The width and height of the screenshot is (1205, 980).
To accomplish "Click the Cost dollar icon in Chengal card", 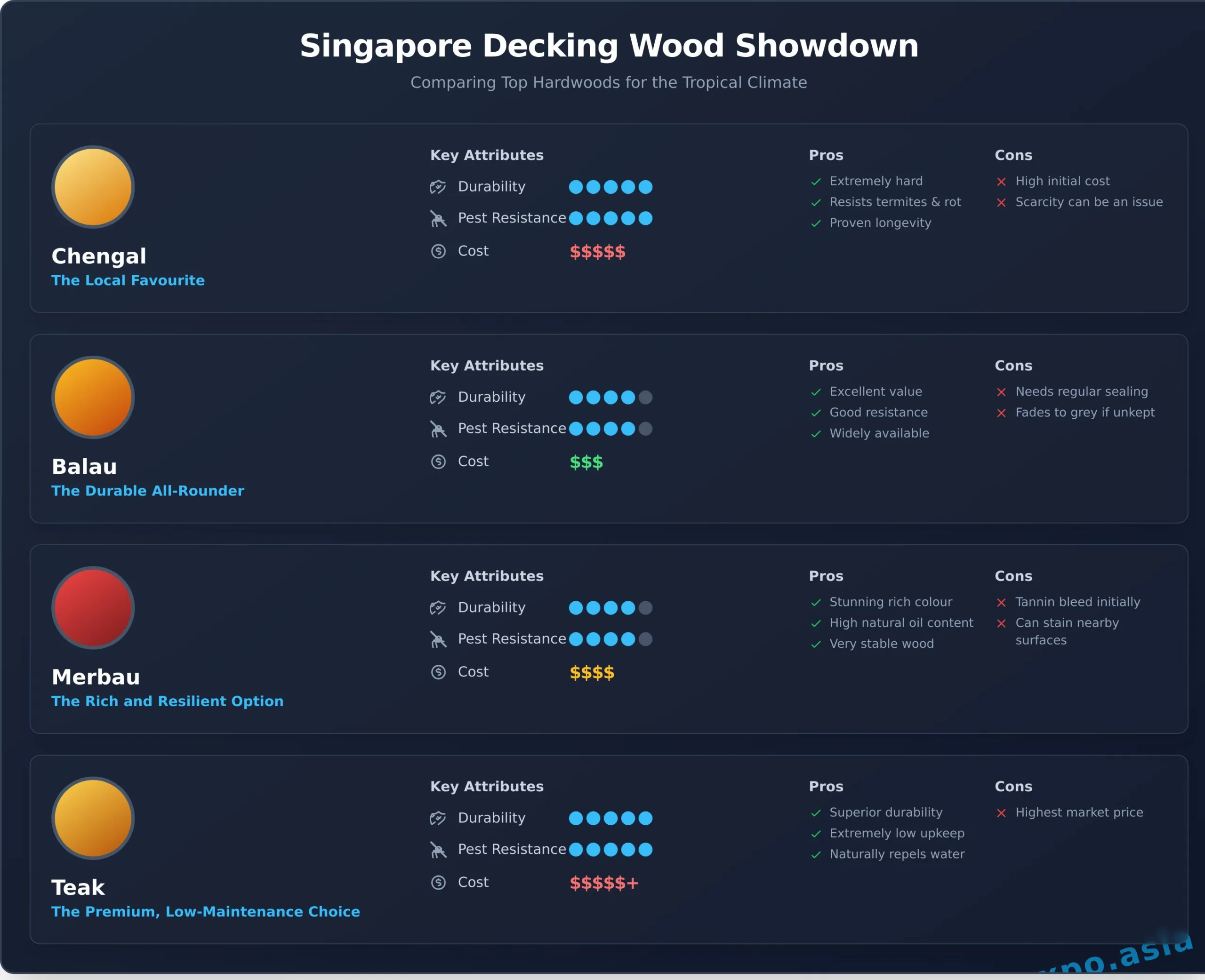I will click(438, 251).
